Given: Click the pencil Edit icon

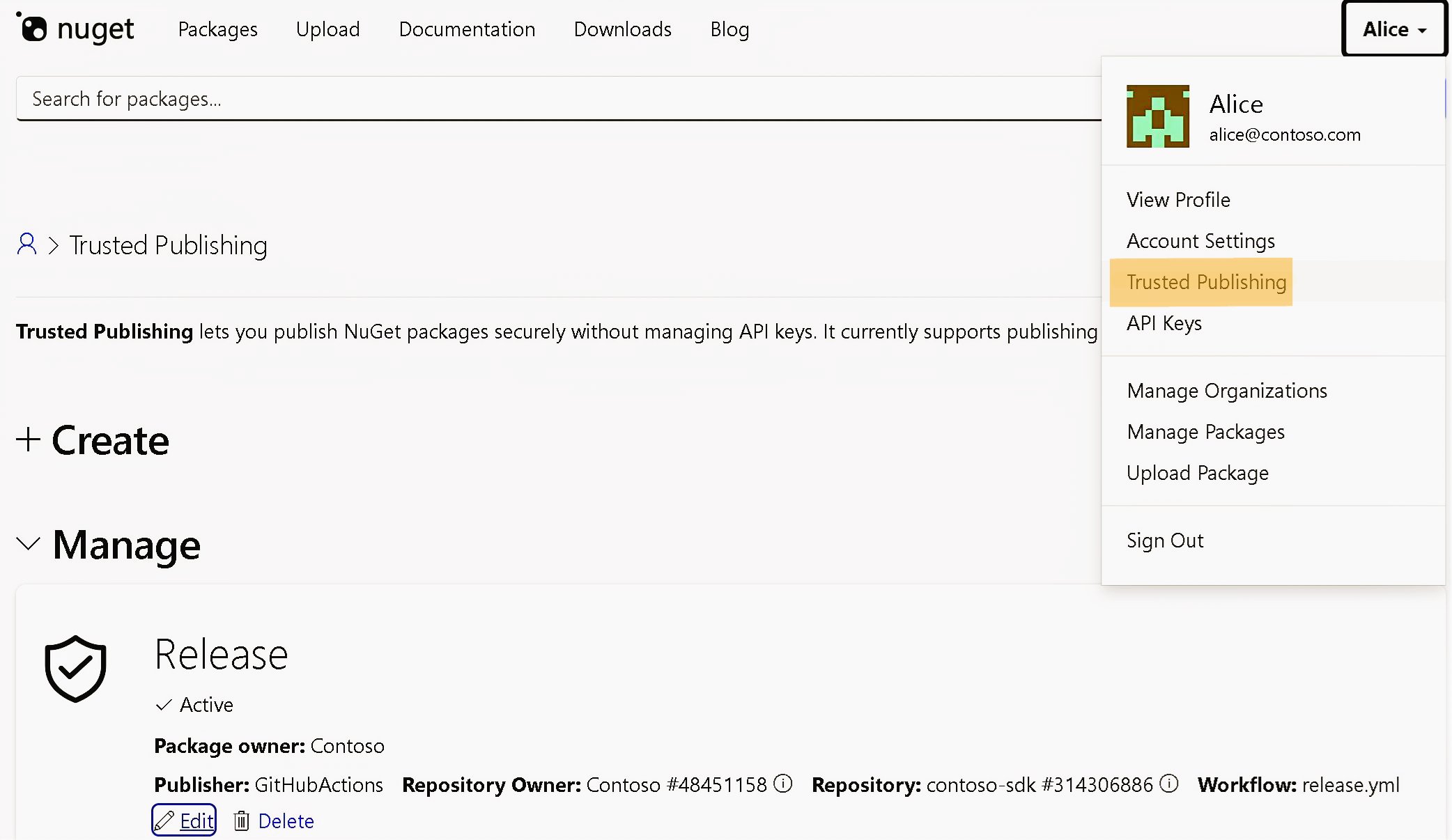Looking at the screenshot, I should (x=164, y=820).
